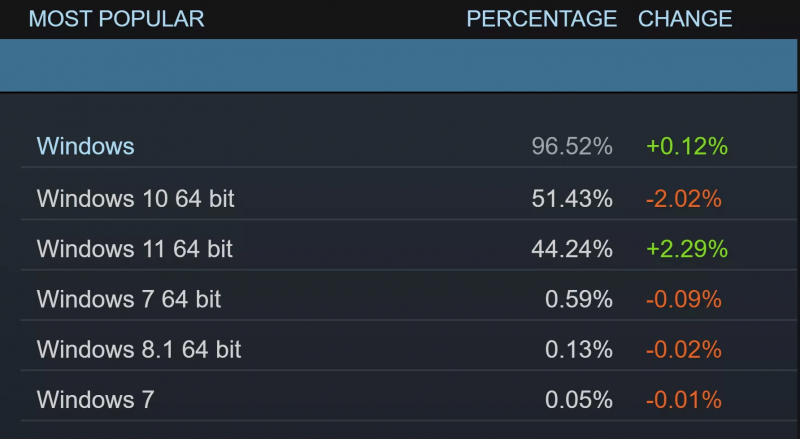The height and width of the screenshot is (439, 800).
Task: Expand the Windows category row
Action: click(85, 146)
